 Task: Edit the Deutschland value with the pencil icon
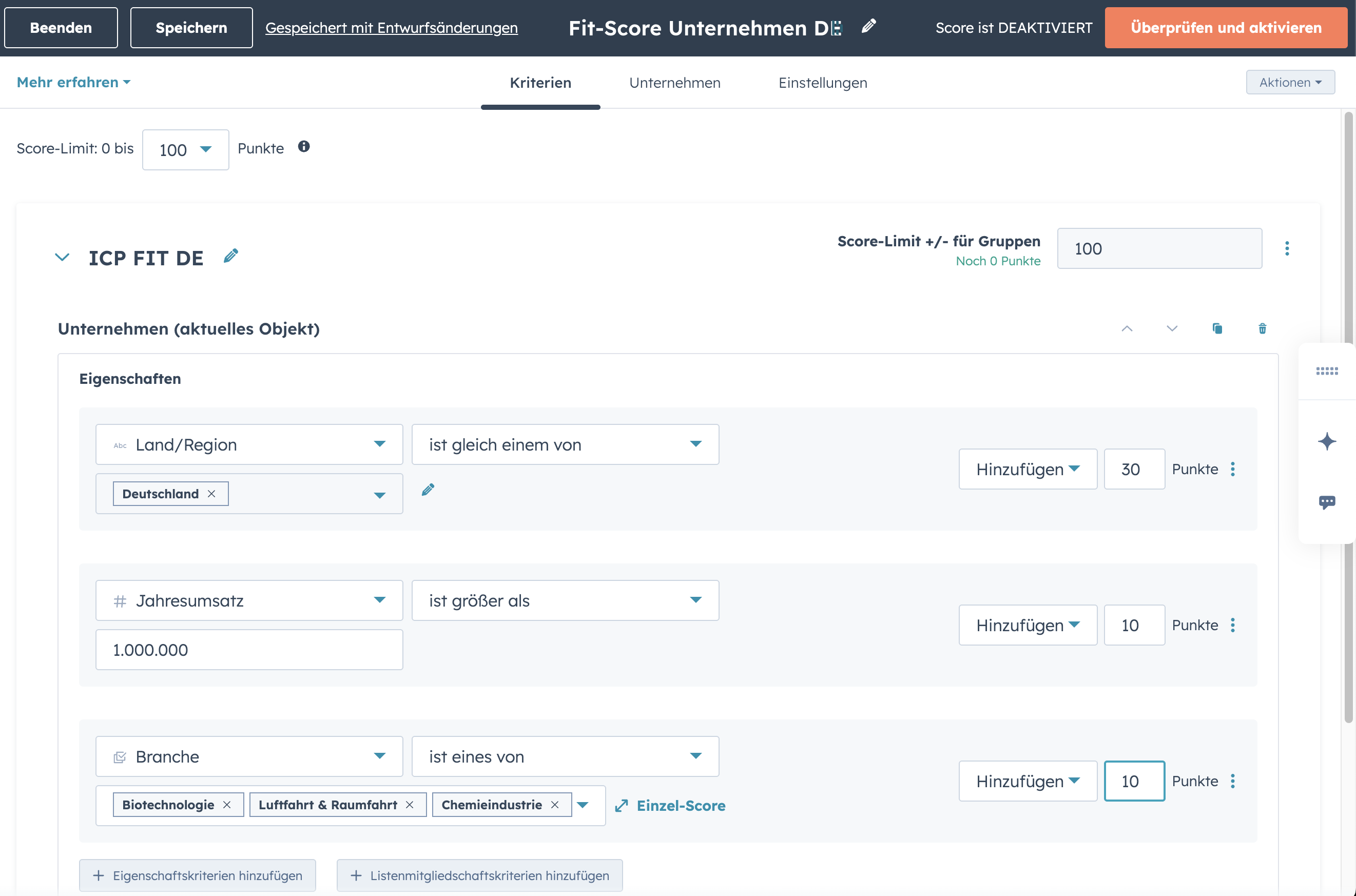click(428, 490)
